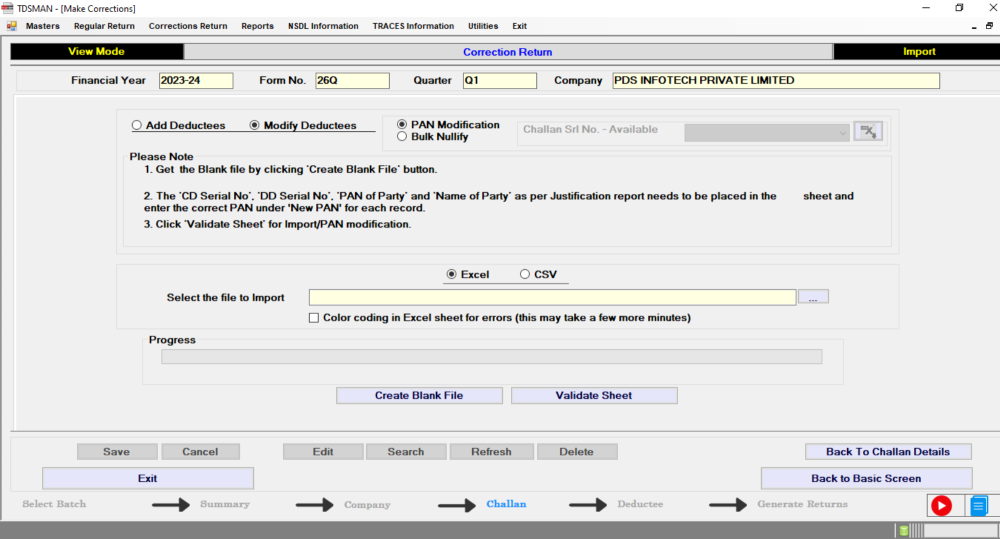Click the large Exit button
The height and width of the screenshot is (539, 1000).
pyautogui.click(x=147, y=478)
